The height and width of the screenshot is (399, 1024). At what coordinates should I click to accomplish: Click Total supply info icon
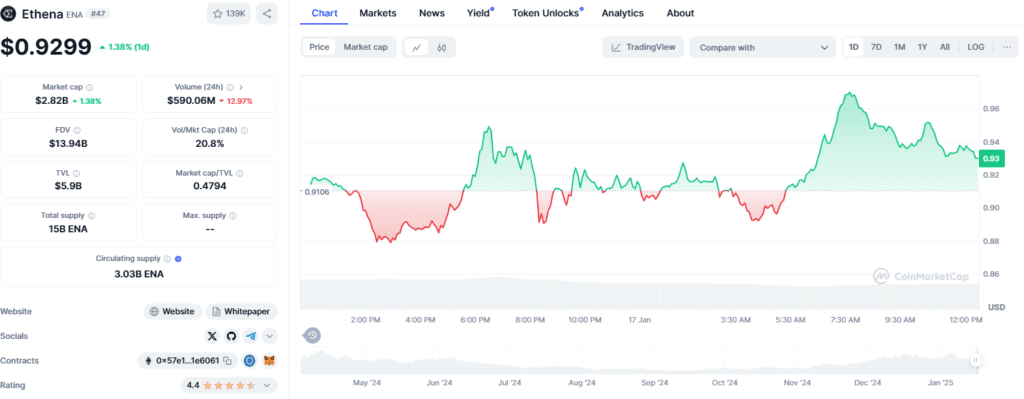(x=91, y=215)
